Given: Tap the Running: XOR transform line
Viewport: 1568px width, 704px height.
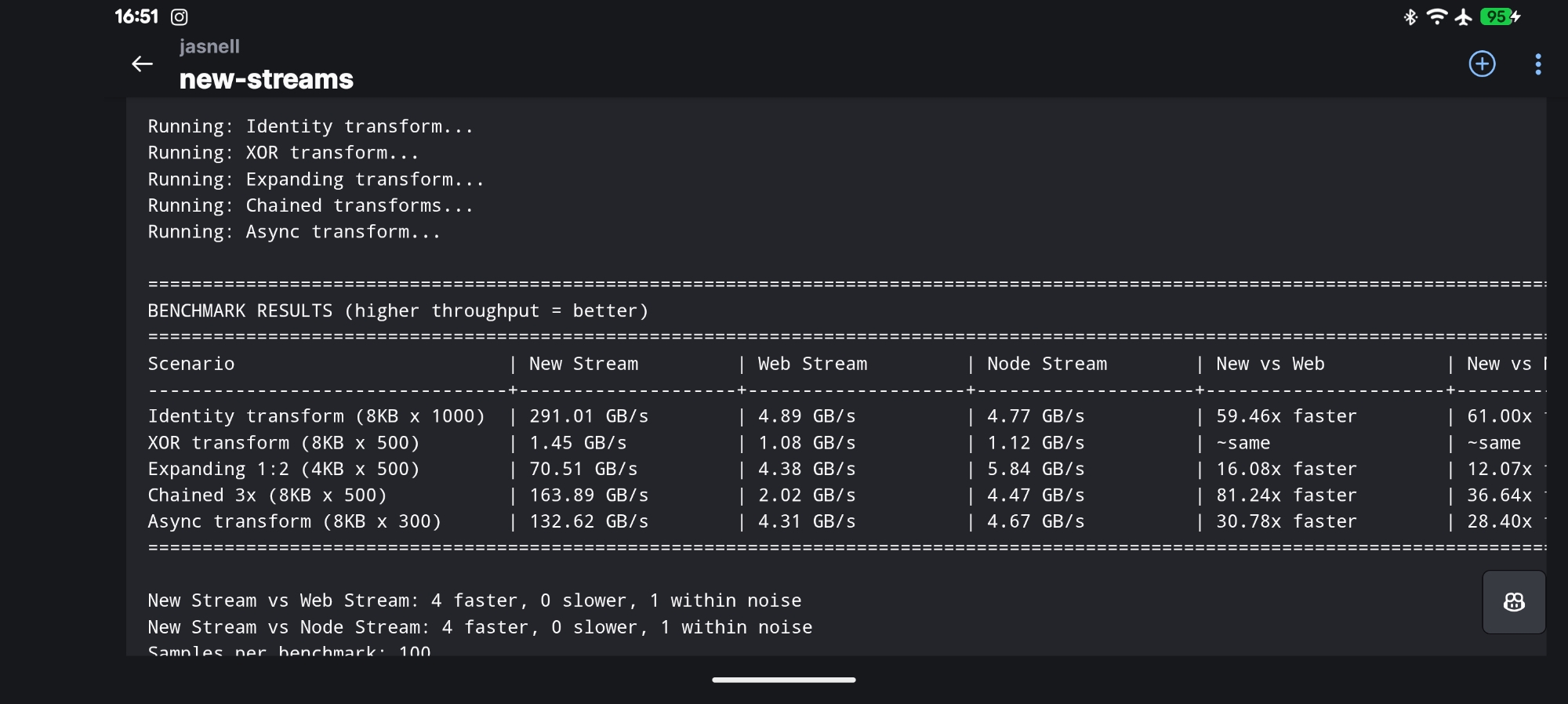Looking at the screenshot, I should click(283, 153).
